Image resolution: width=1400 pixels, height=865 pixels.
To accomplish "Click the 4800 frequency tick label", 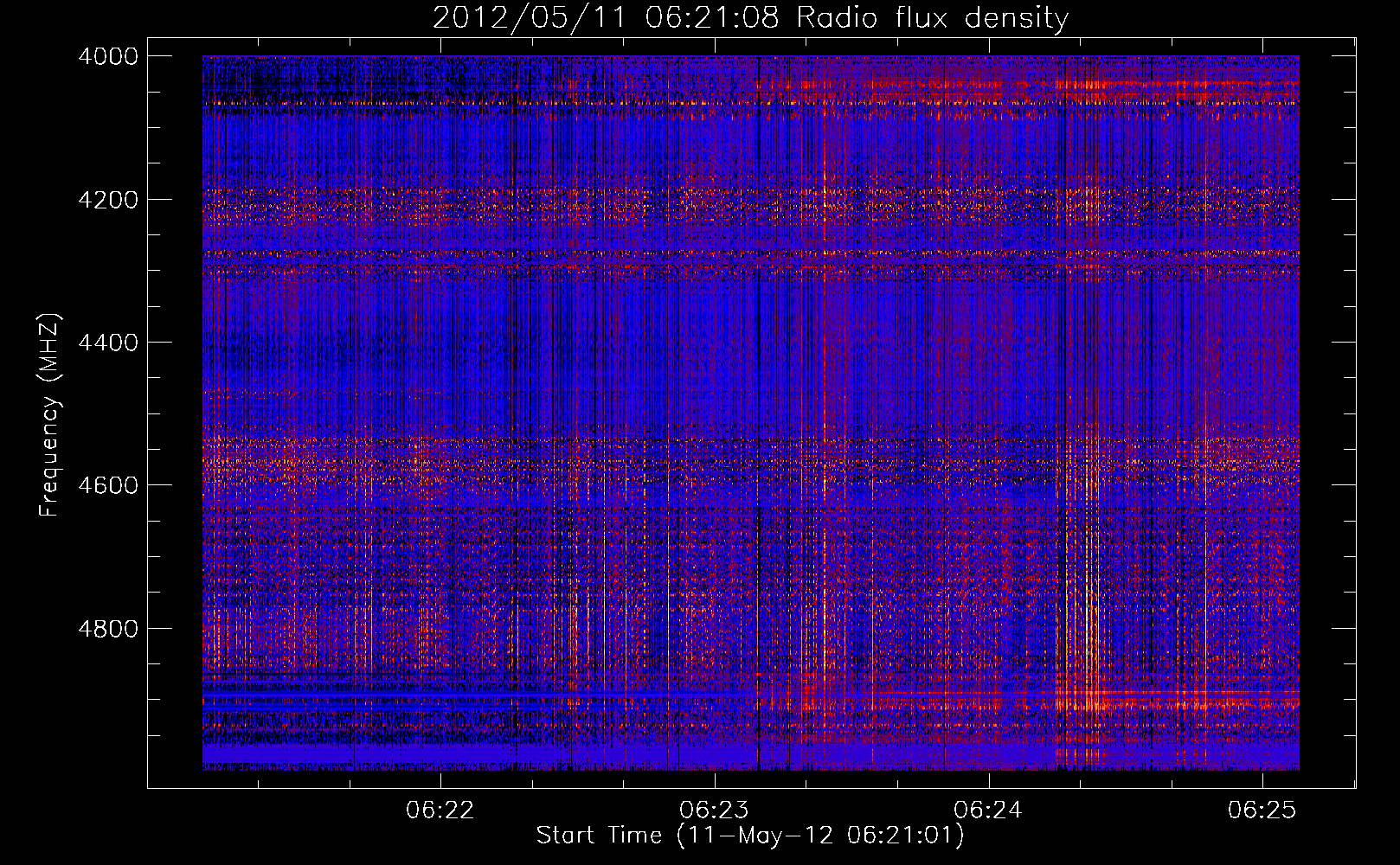I will (107, 628).
